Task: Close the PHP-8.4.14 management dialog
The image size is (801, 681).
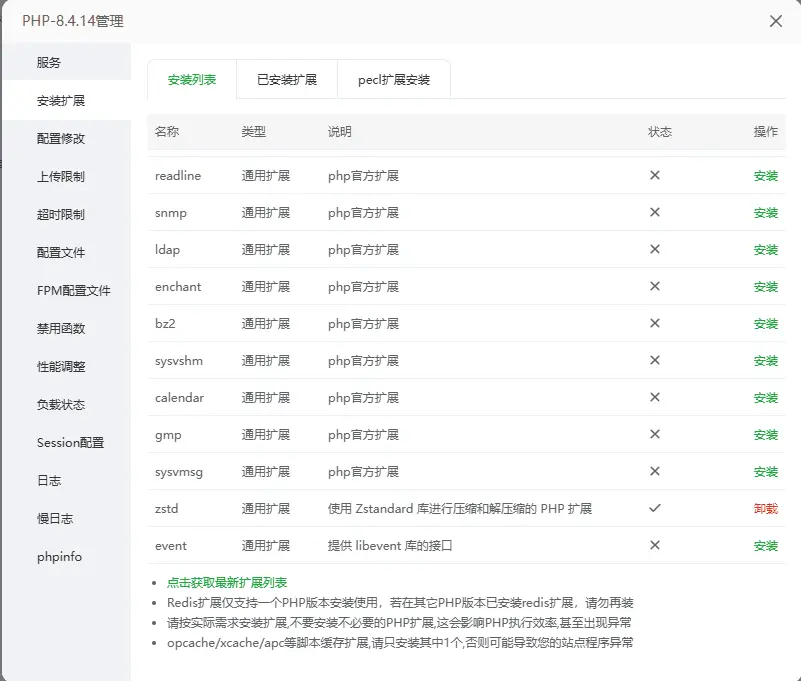Action: click(x=775, y=21)
